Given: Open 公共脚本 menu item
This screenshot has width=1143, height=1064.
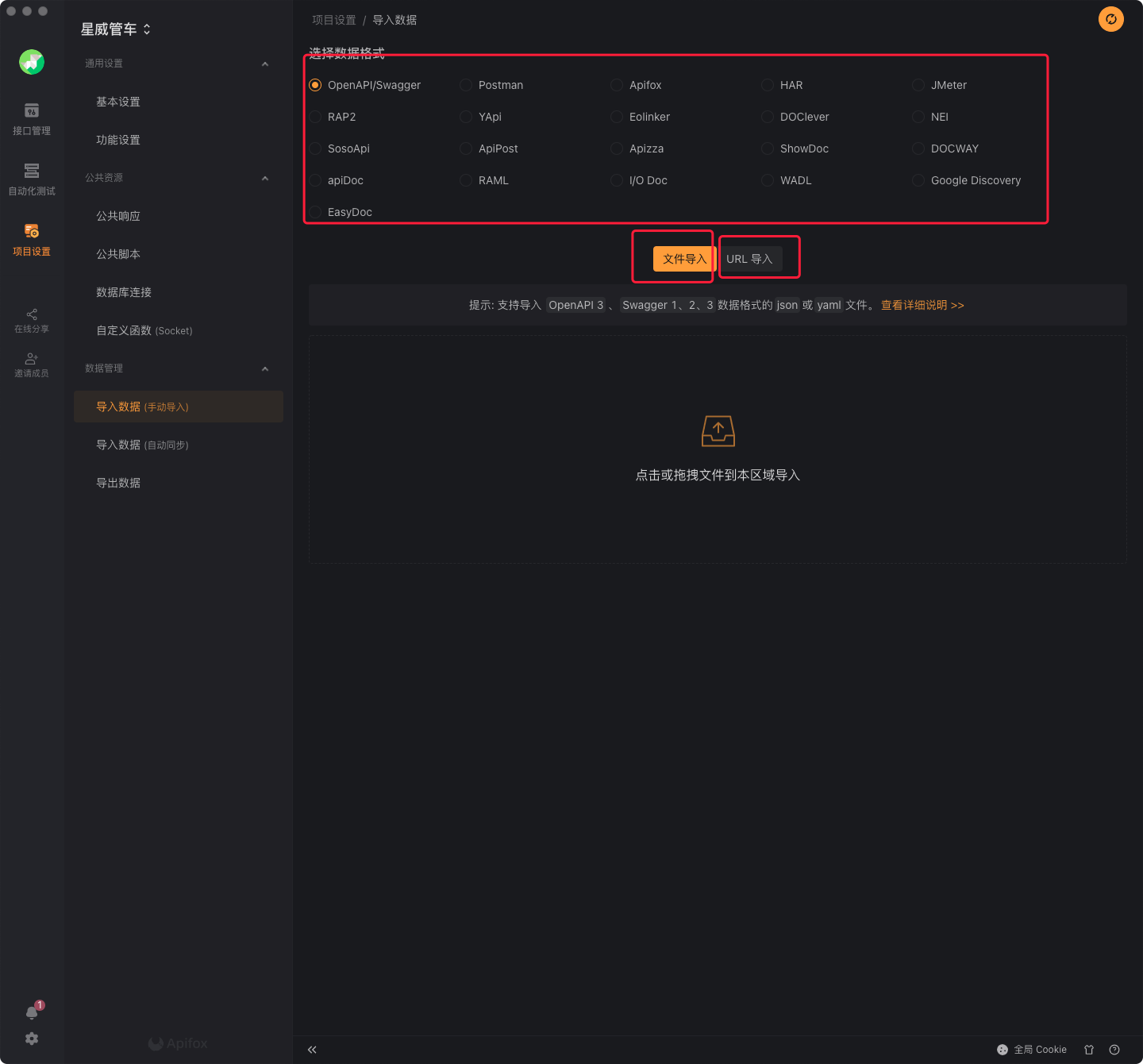Looking at the screenshot, I should pos(179,254).
